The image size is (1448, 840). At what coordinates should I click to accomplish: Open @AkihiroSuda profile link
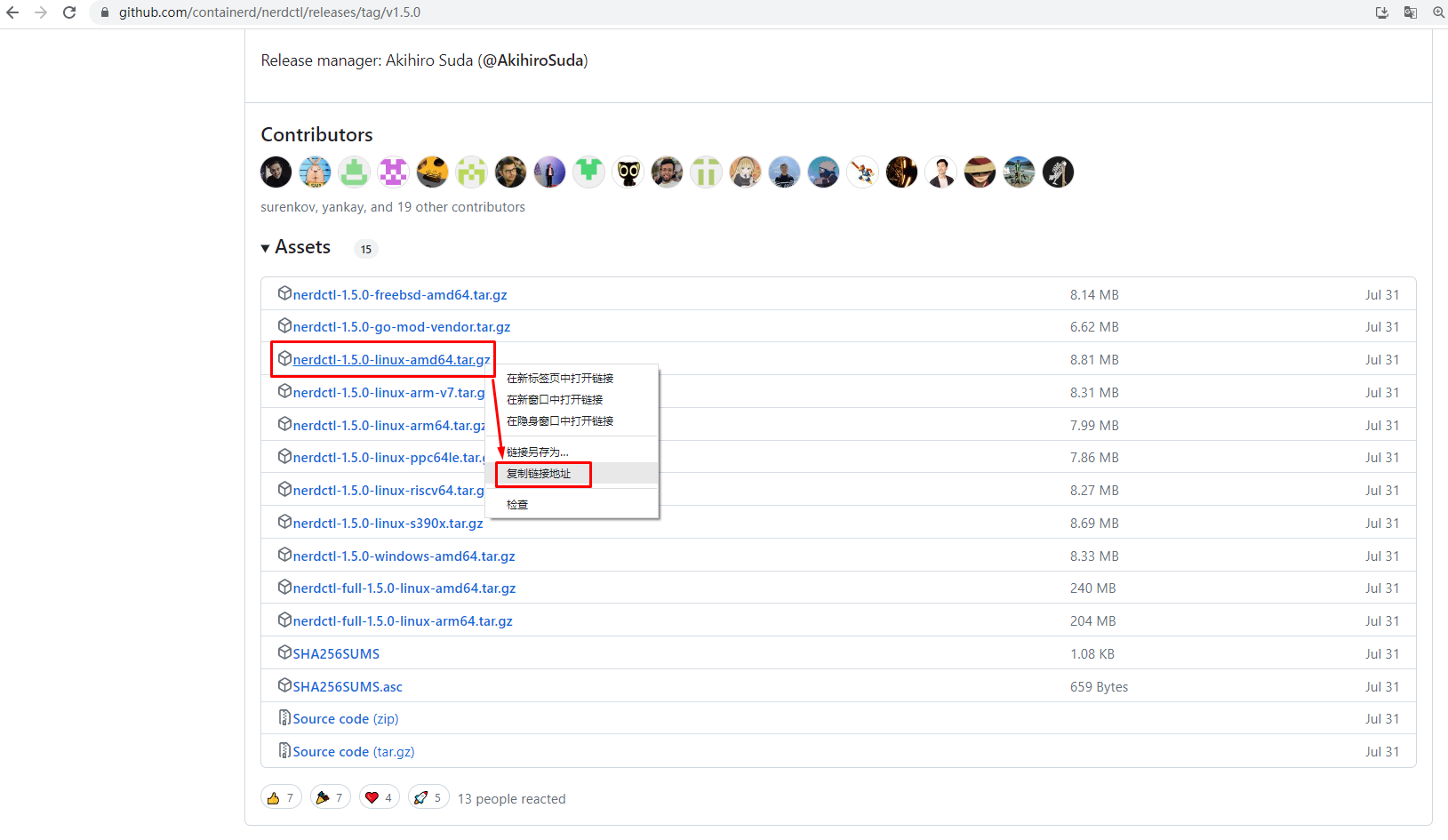[533, 60]
